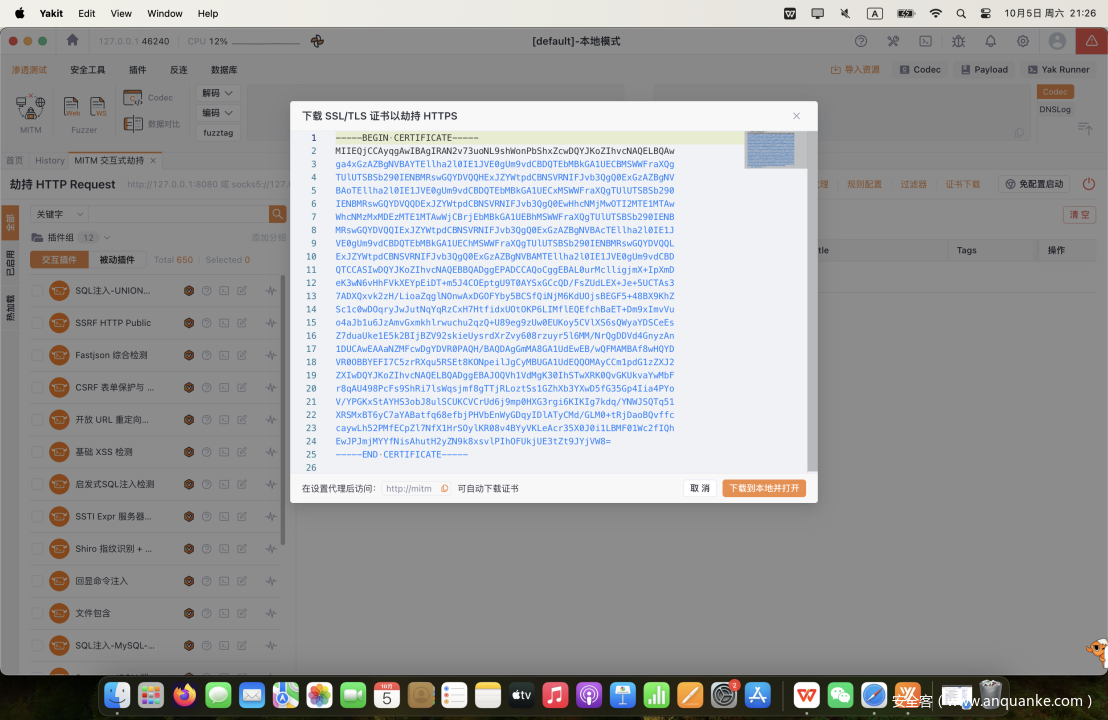Click the 导入资源 link
Image resolution: width=1108 pixels, height=720 pixels.
click(x=855, y=69)
